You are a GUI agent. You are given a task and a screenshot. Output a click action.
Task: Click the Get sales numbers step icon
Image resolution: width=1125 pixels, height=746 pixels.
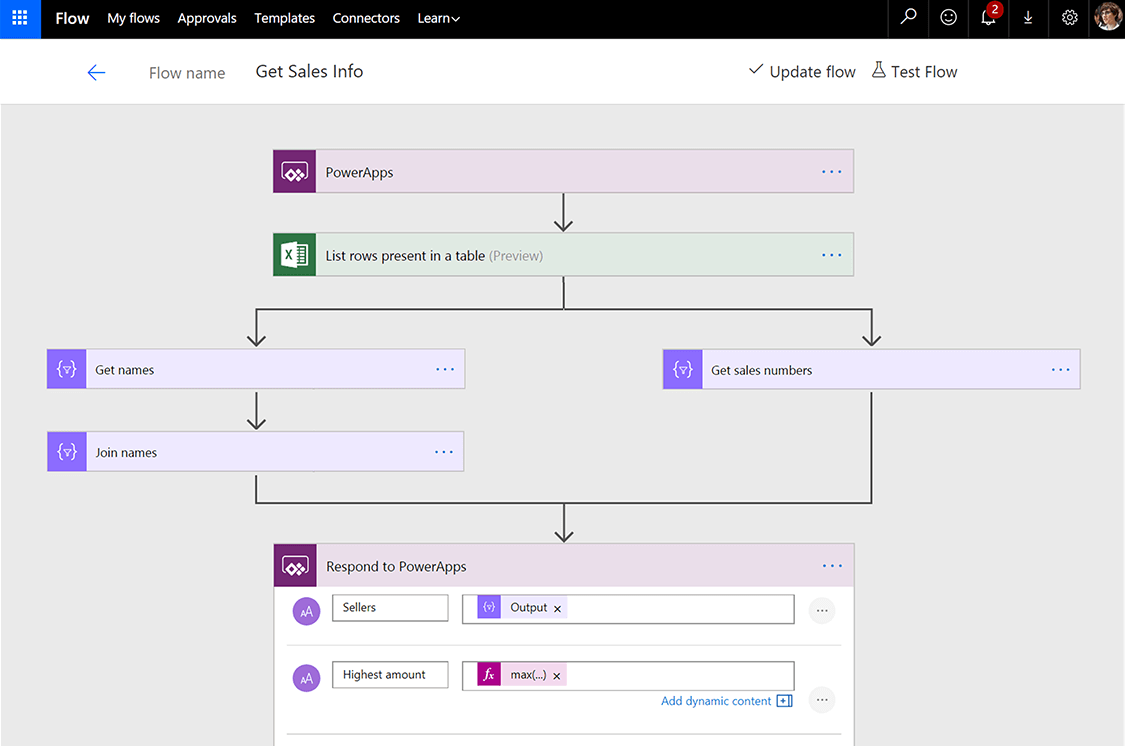point(682,369)
